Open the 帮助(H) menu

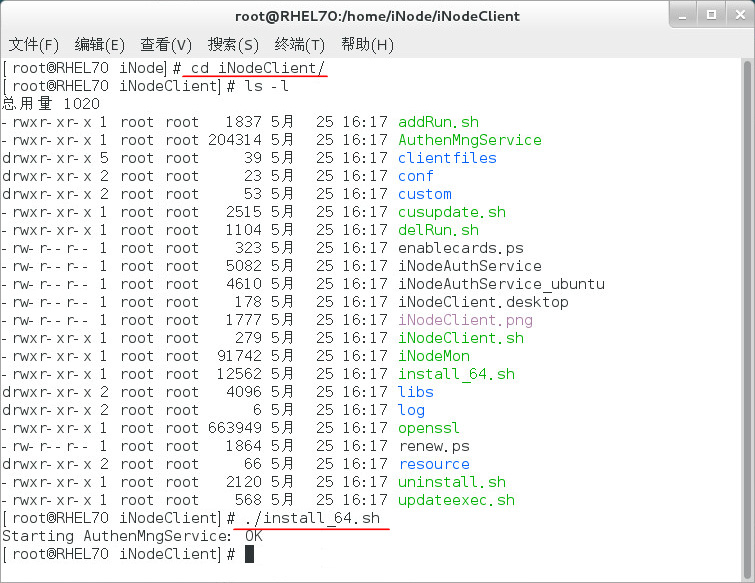[367, 45]
